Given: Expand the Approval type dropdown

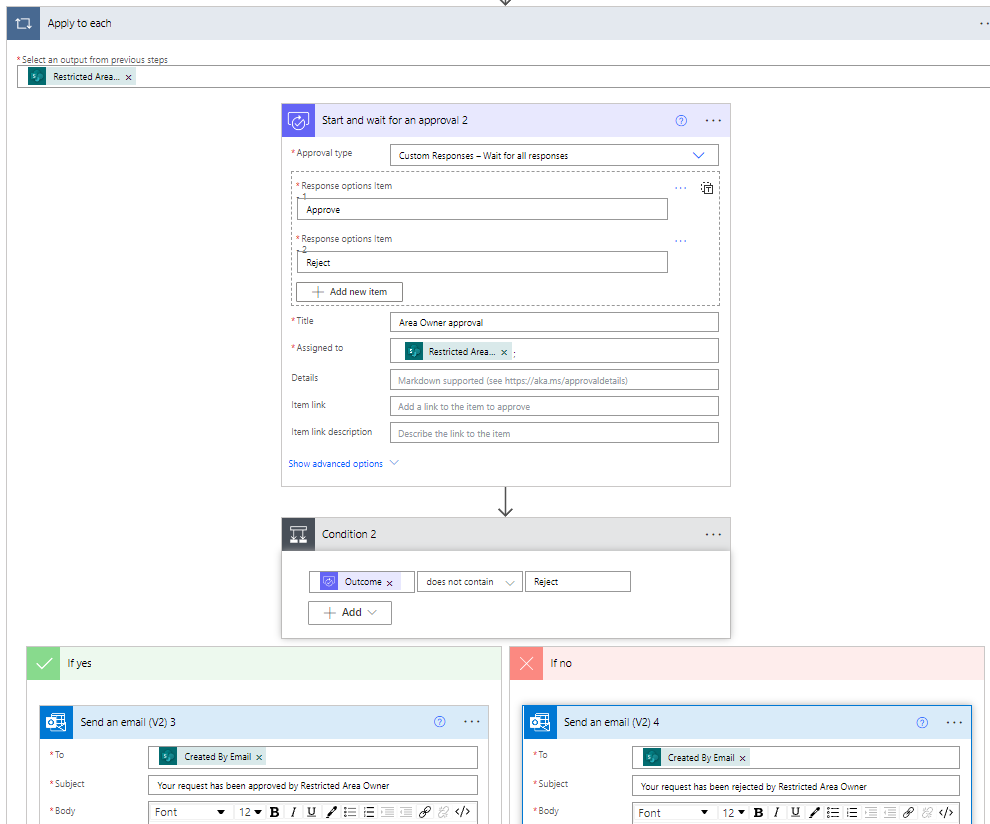Looking at the screenshot, I should click(x=698, y=155).
